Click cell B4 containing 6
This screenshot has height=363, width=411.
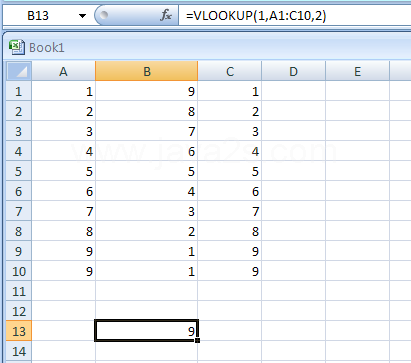click(x=147, y=151)
